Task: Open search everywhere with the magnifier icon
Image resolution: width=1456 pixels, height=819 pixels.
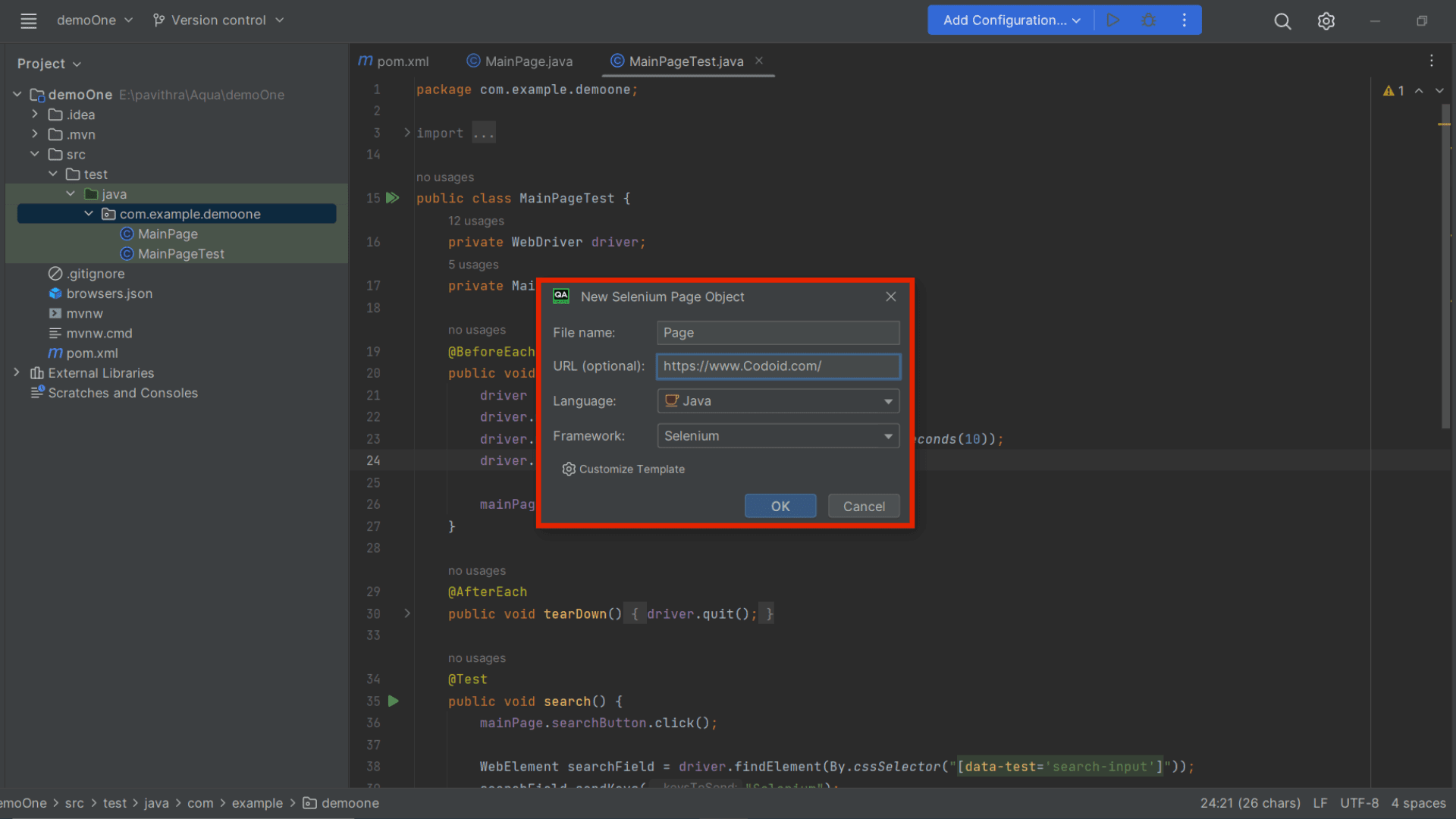Action: (x=1282, y=21)
